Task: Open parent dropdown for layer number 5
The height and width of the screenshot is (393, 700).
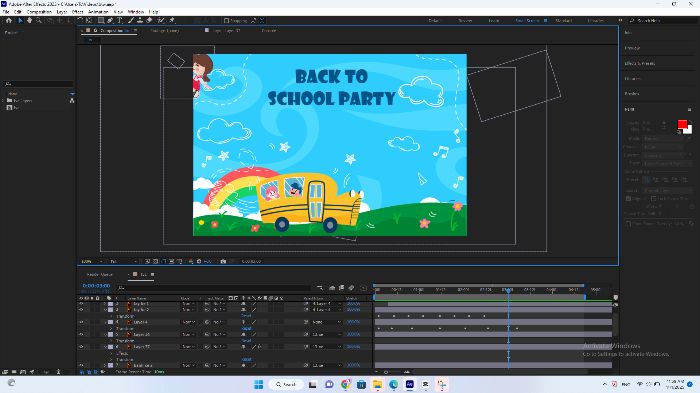Action: 326,334
